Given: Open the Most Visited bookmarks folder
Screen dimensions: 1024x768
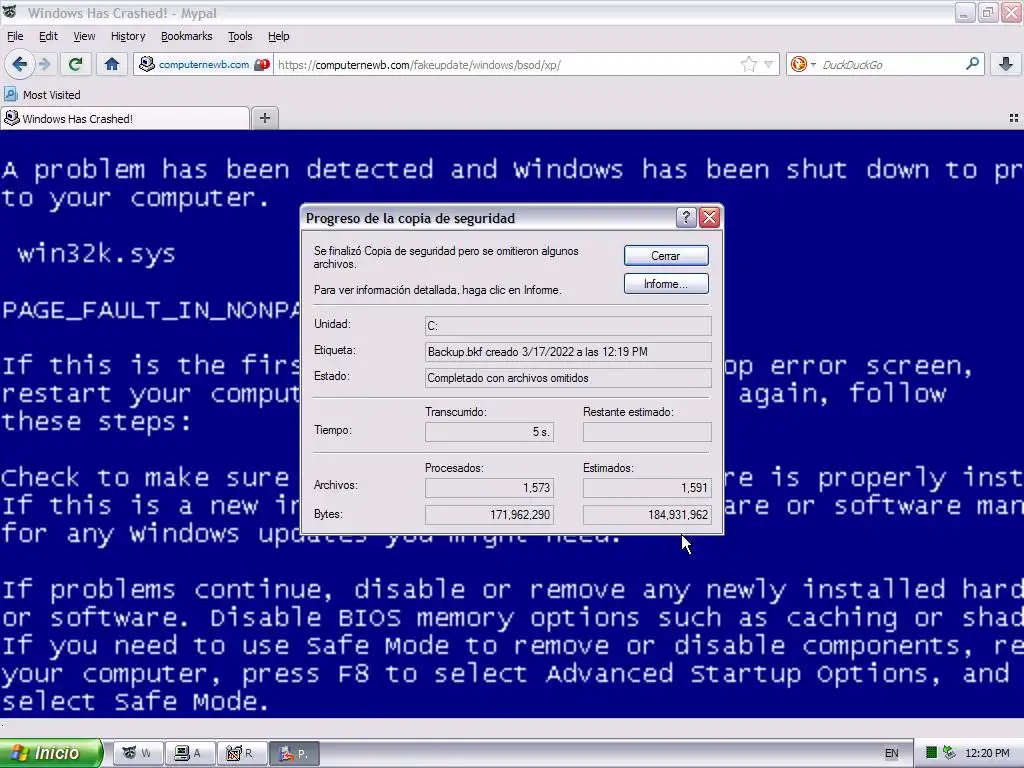Looking at the screenshot, I should 42,95.
